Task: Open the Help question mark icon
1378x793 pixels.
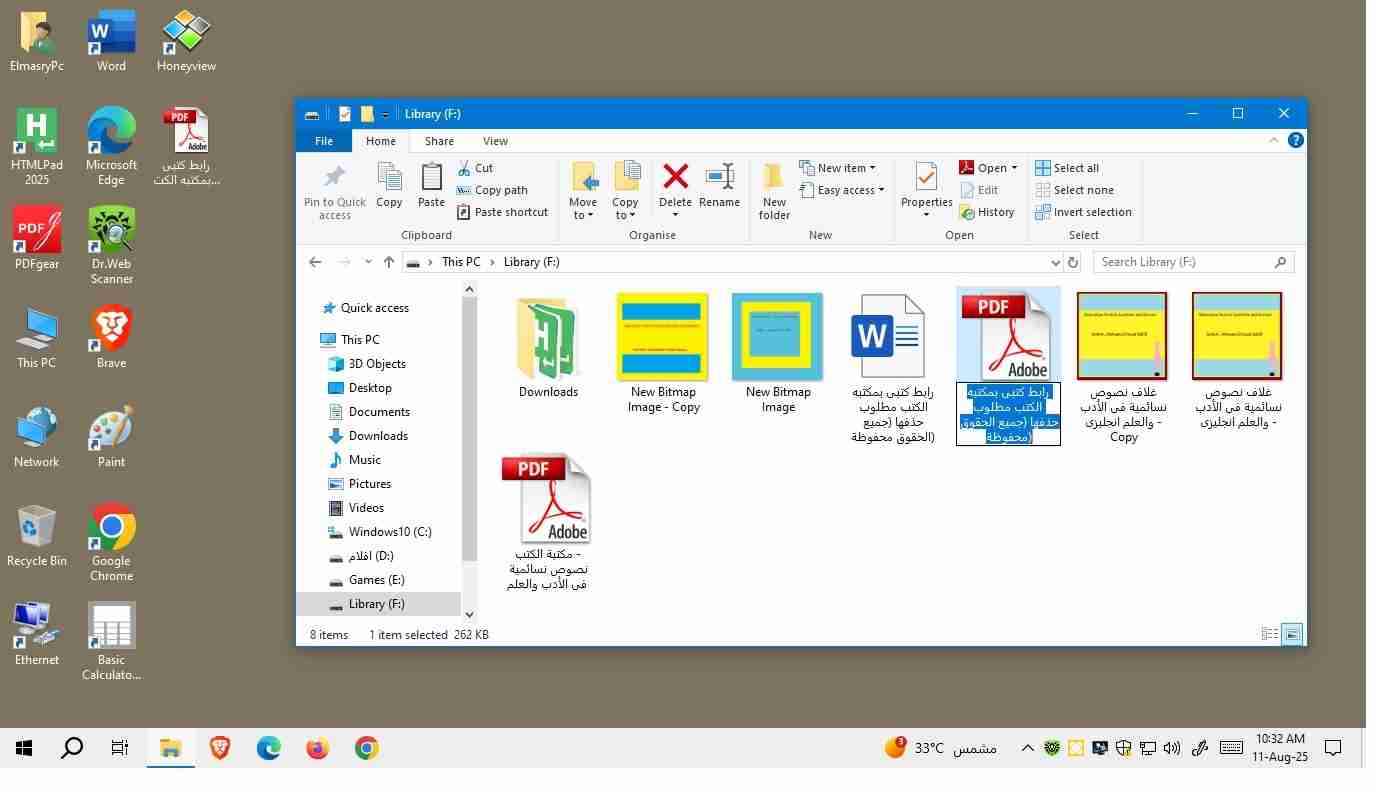Action: [x=1295, y=141]
